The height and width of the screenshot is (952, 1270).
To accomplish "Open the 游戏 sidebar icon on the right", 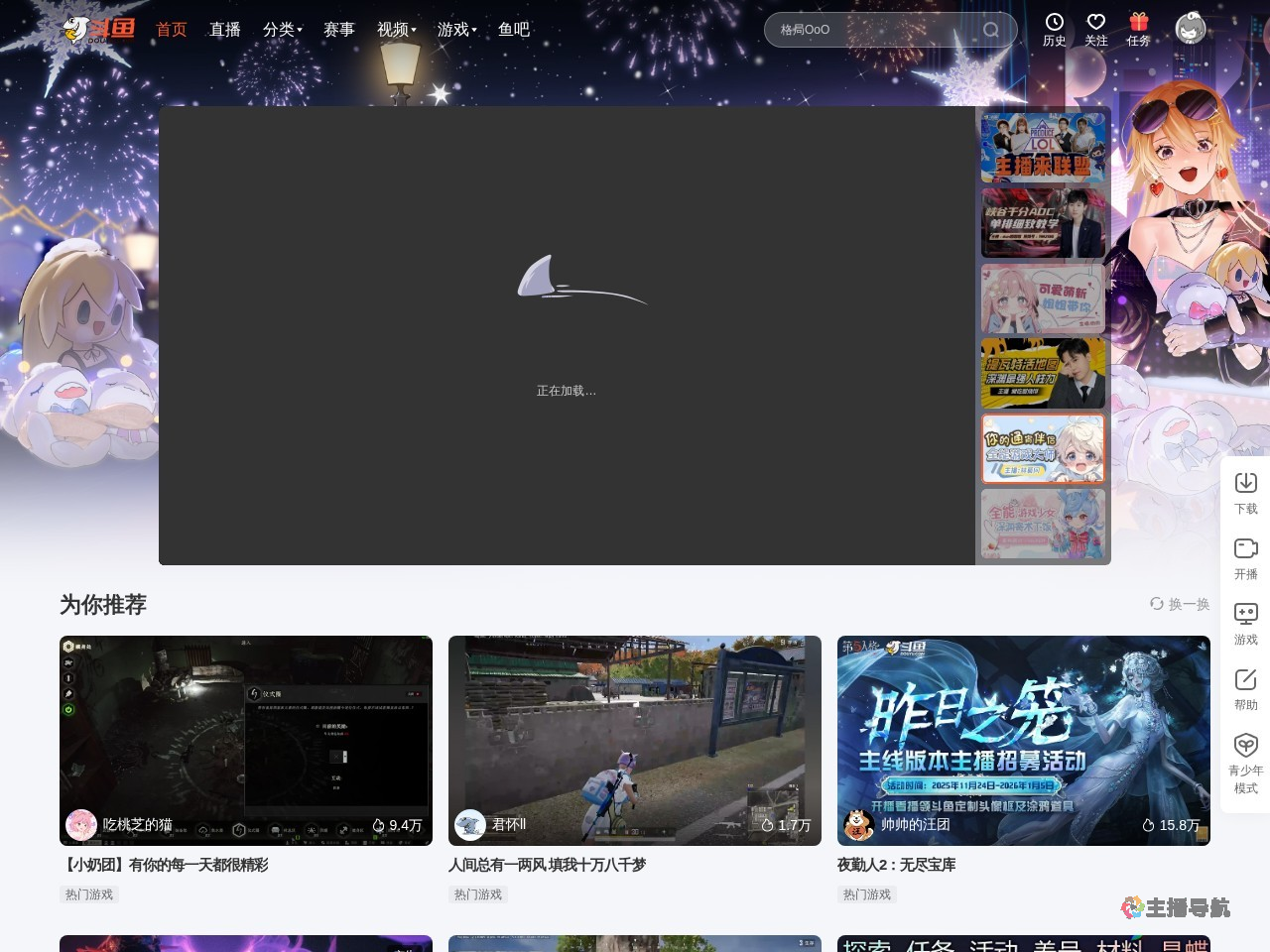I will [x=1245, y=624].
